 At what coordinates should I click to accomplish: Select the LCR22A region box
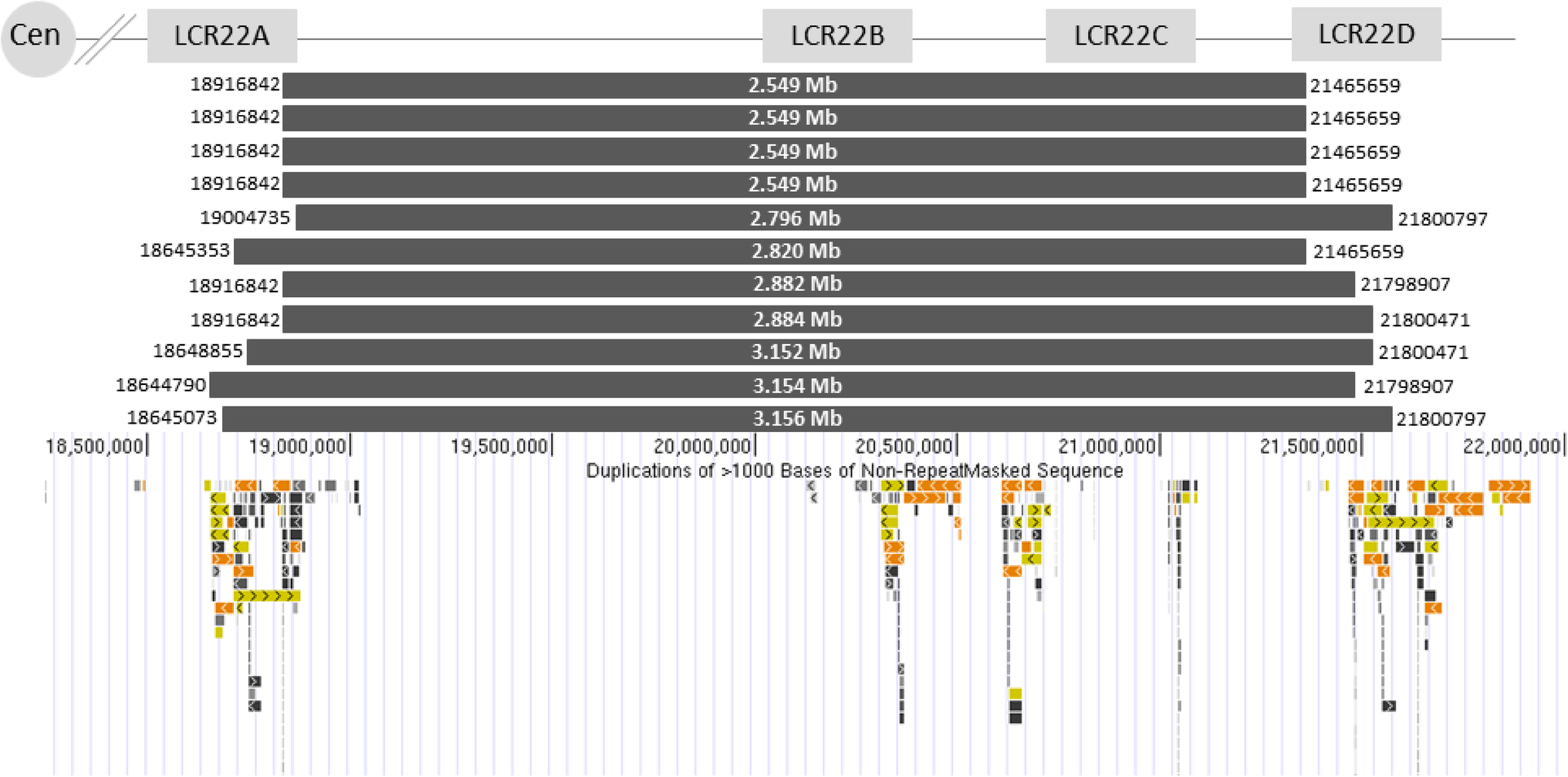tap(222, 35)
